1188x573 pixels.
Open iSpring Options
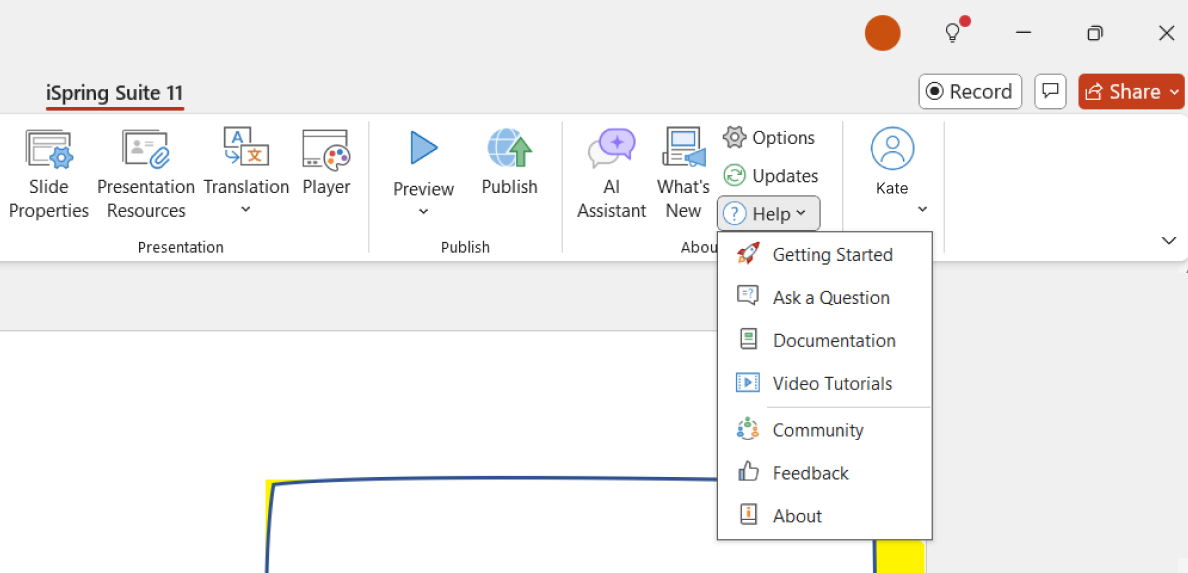pyautogui.click(x=769, y=137)
